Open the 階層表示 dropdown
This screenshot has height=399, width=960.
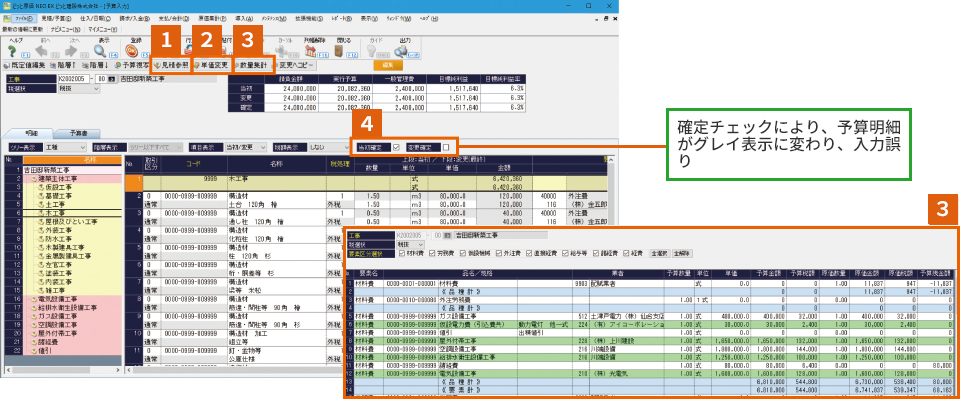click(x=156, y=147)
